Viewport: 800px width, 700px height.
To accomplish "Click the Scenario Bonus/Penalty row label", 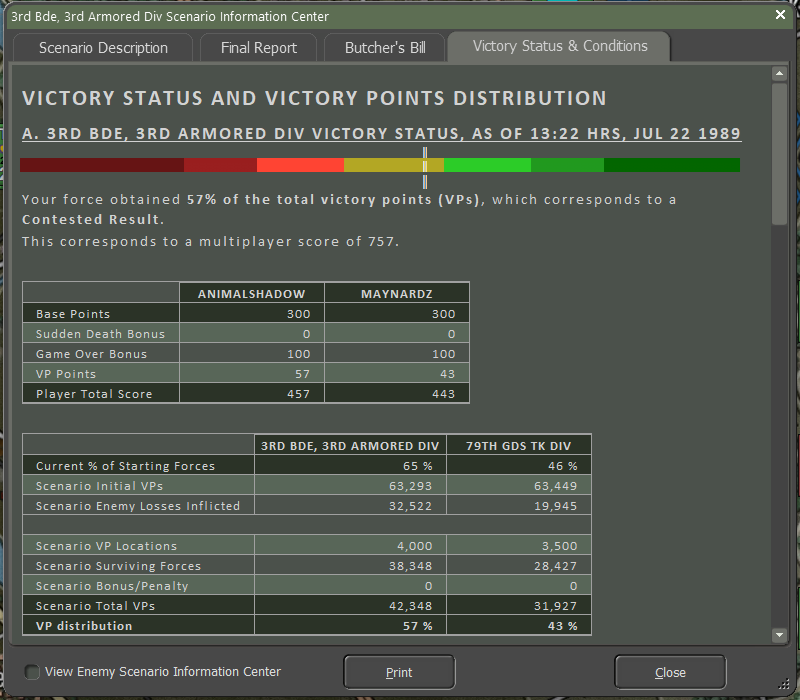I will pyautogui.click(x=112, y=586).
